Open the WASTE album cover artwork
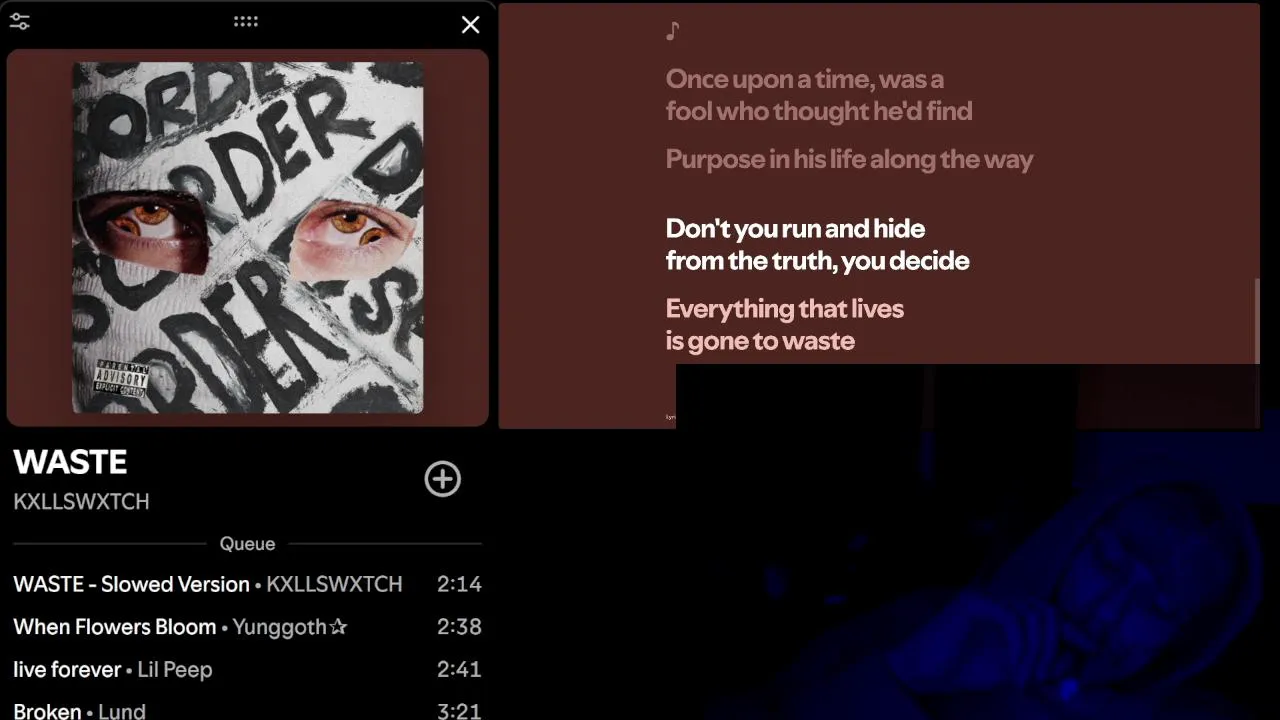This screenshot has width=1280, height=720. (x=248, y=238)
